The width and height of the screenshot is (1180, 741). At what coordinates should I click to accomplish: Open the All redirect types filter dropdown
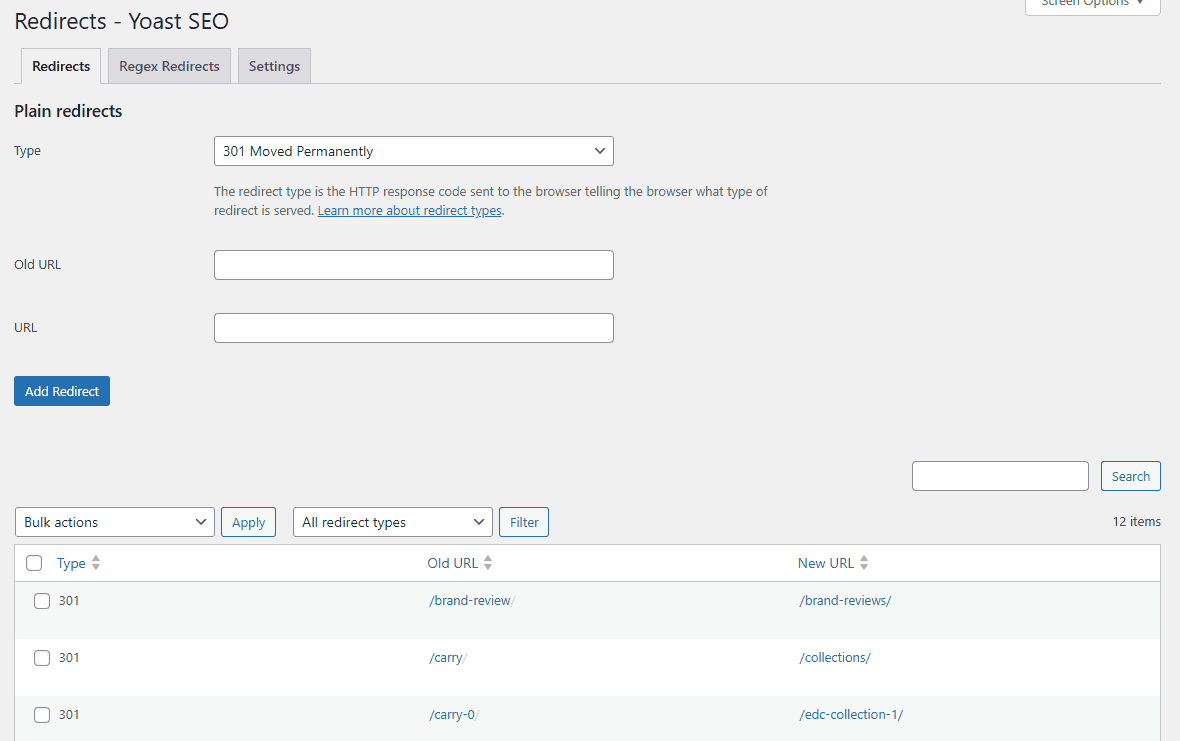click(x=392, y=521)
